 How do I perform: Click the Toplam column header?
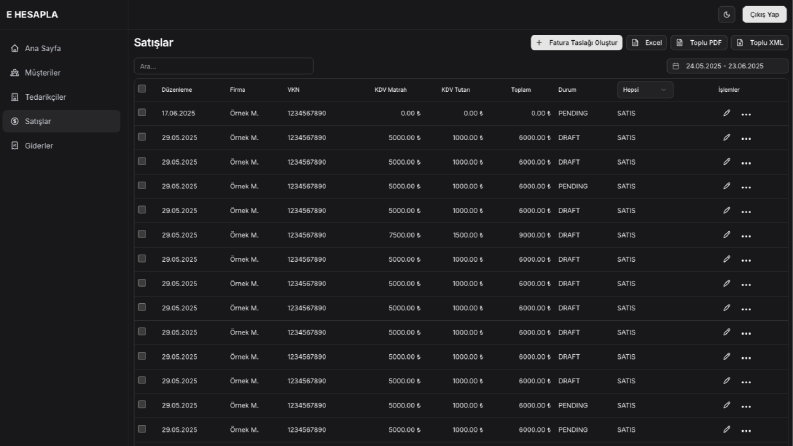[521, 90]
